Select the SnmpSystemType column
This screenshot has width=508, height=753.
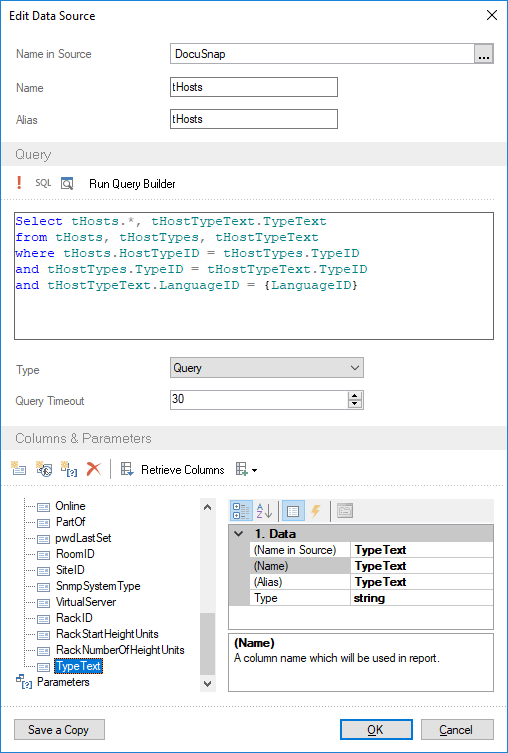[x=98, y=586]
